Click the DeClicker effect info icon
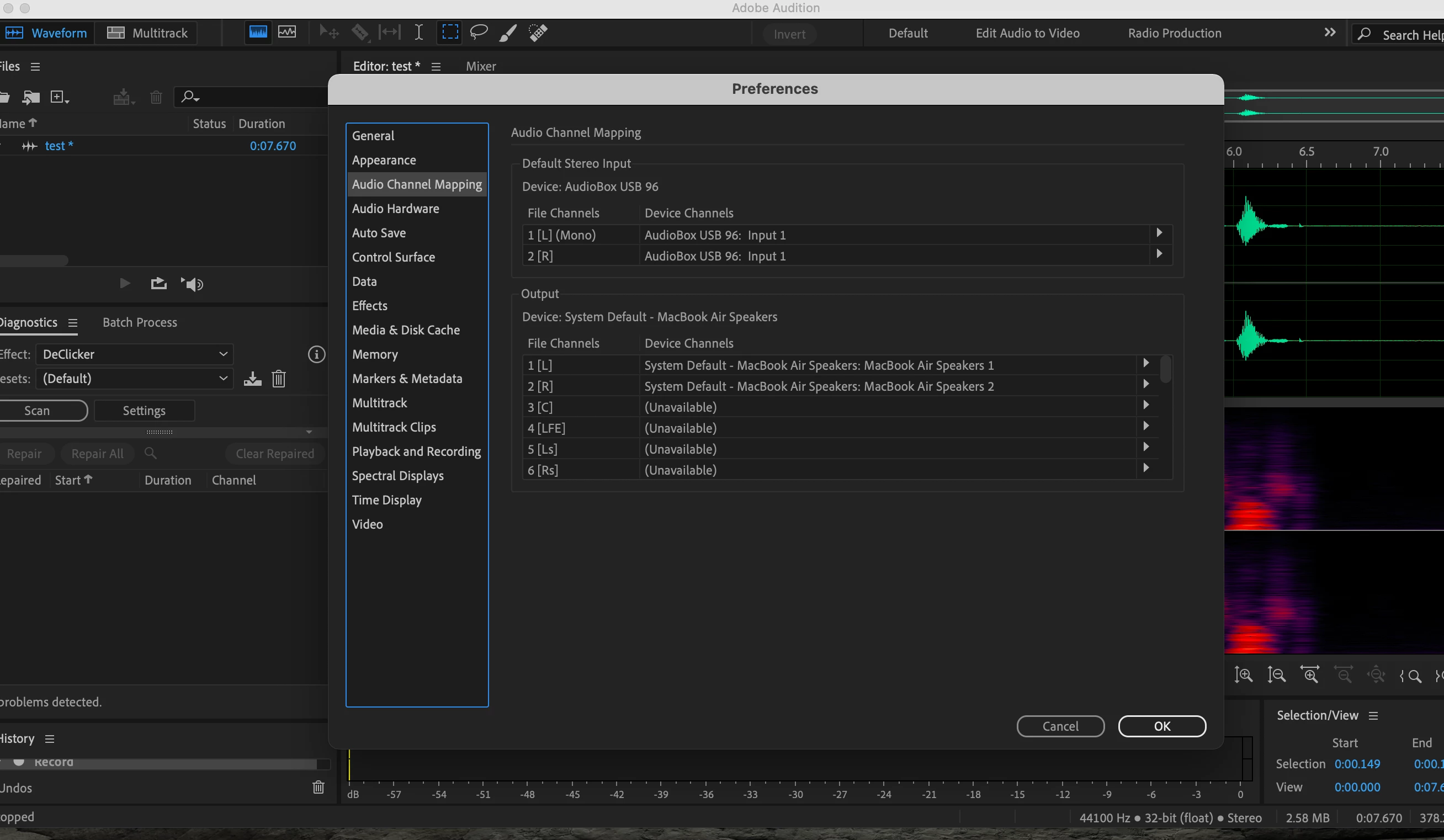 tap(316, 354)
